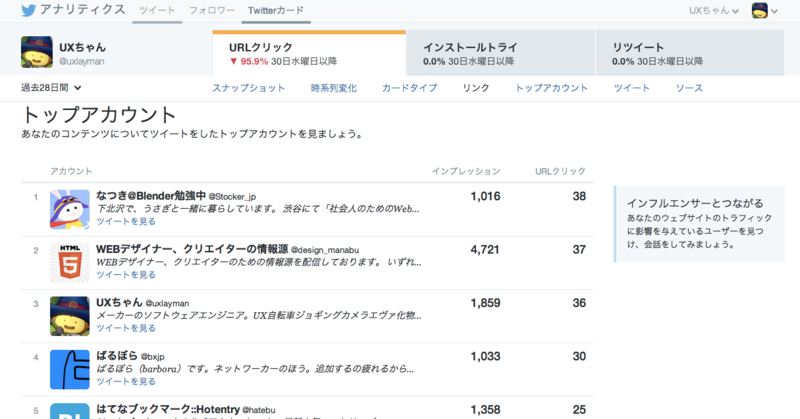Expand the UXちゃん account dropdown in header
This screenshot has height=419, width=800.
click(714, 10)
